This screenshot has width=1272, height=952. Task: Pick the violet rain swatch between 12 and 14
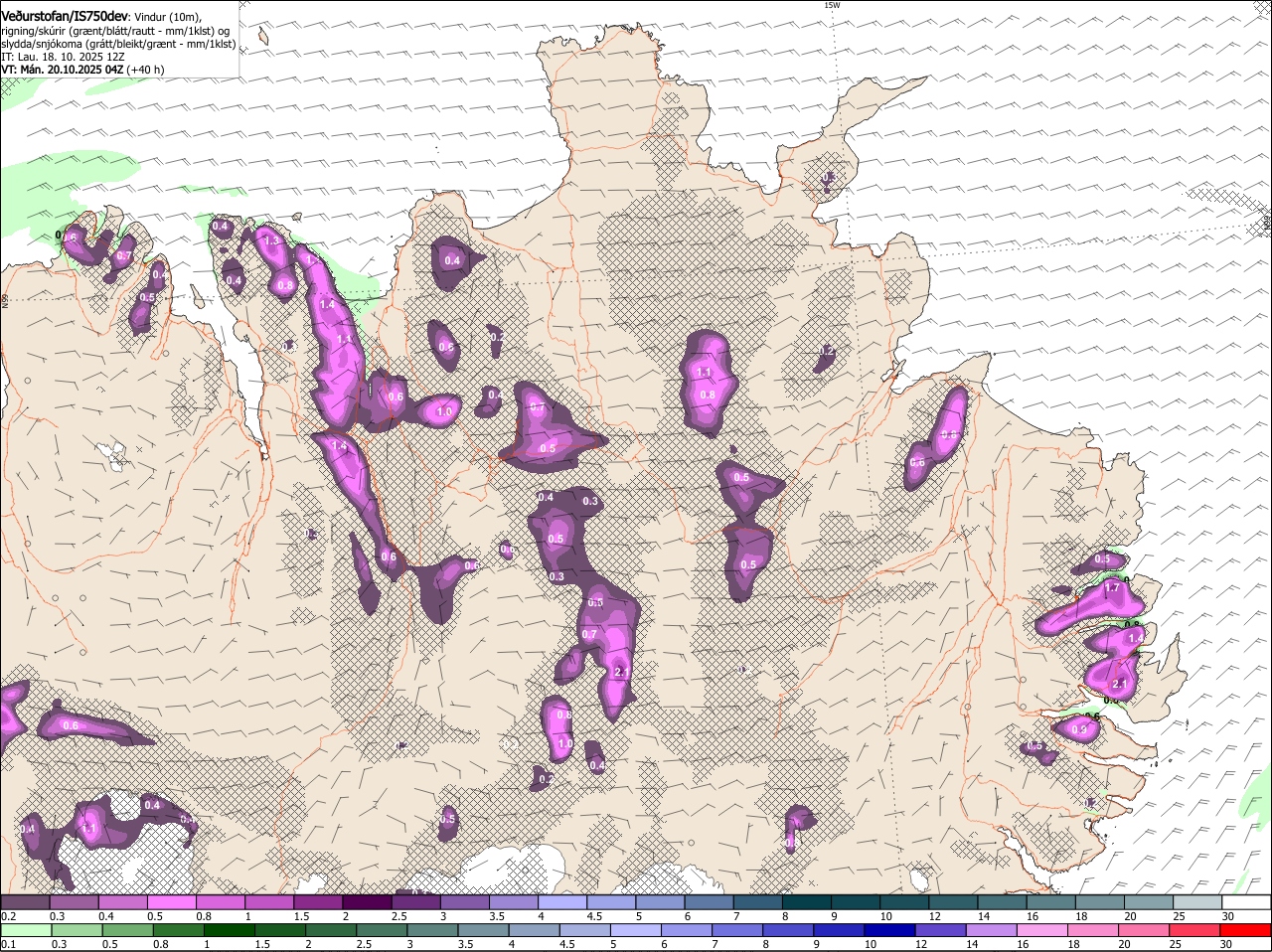click(x=941, y=931)
